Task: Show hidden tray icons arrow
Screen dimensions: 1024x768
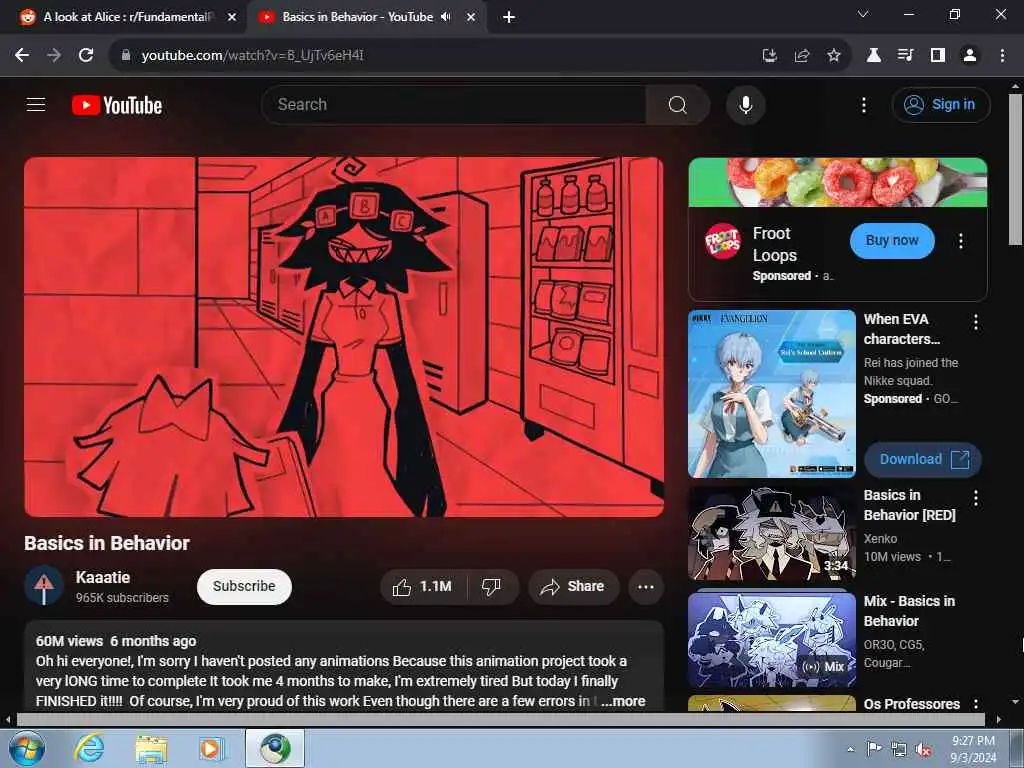Action: (850, 749)
